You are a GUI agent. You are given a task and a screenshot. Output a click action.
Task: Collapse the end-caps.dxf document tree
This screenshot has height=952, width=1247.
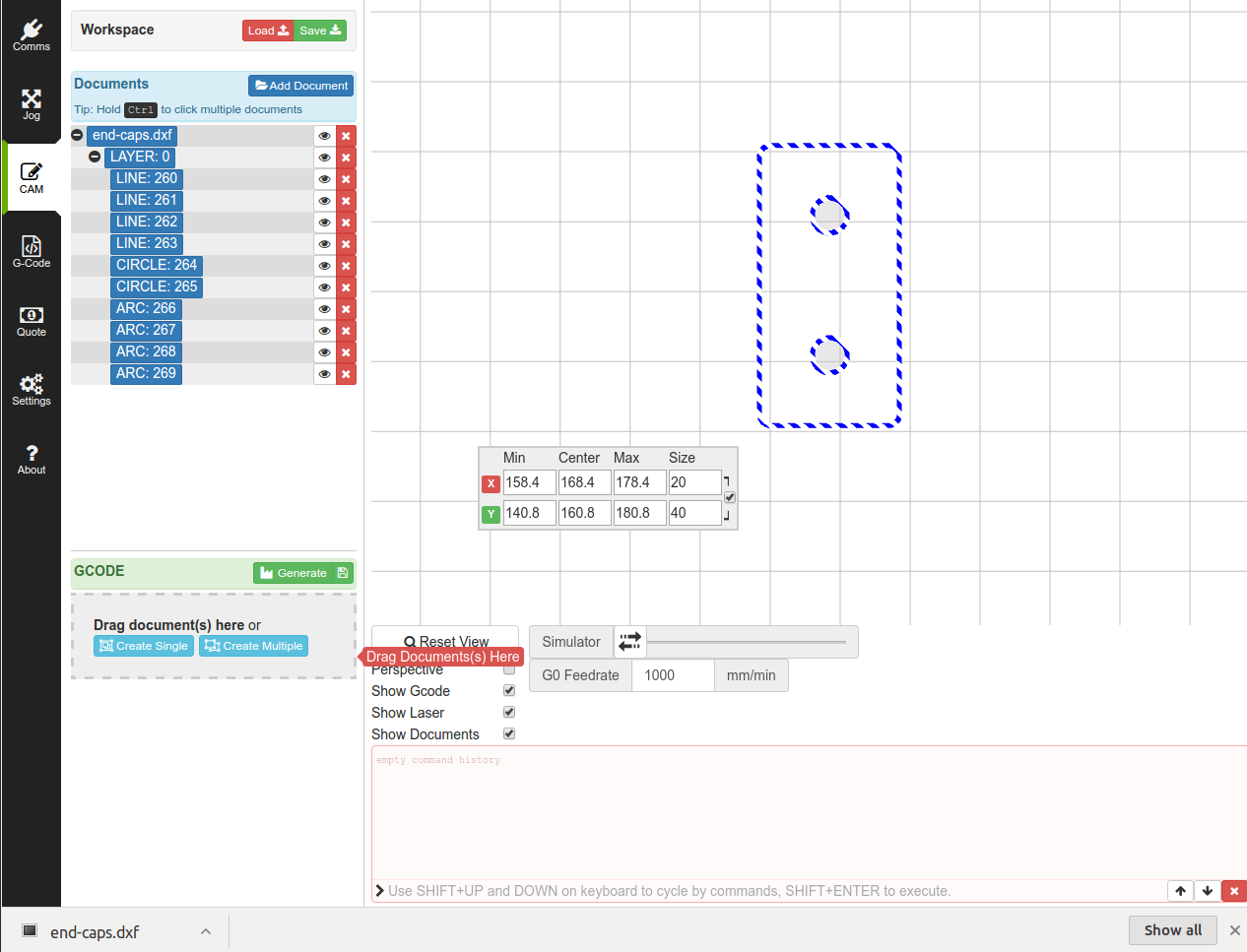click(x=78, y=135)
